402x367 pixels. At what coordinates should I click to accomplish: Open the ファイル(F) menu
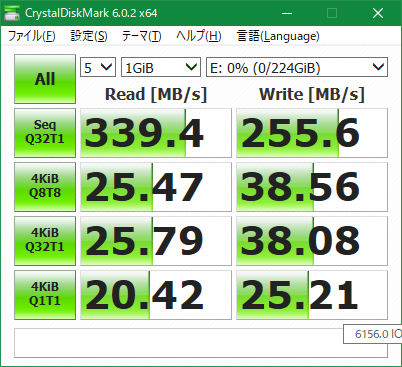click(x=31, y=36)
